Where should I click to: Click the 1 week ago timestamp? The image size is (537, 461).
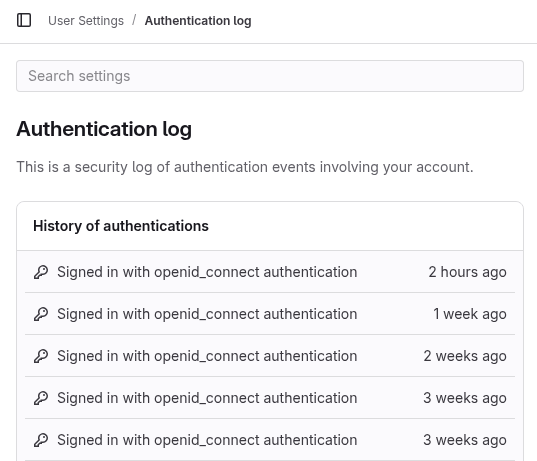coord(470,314)
